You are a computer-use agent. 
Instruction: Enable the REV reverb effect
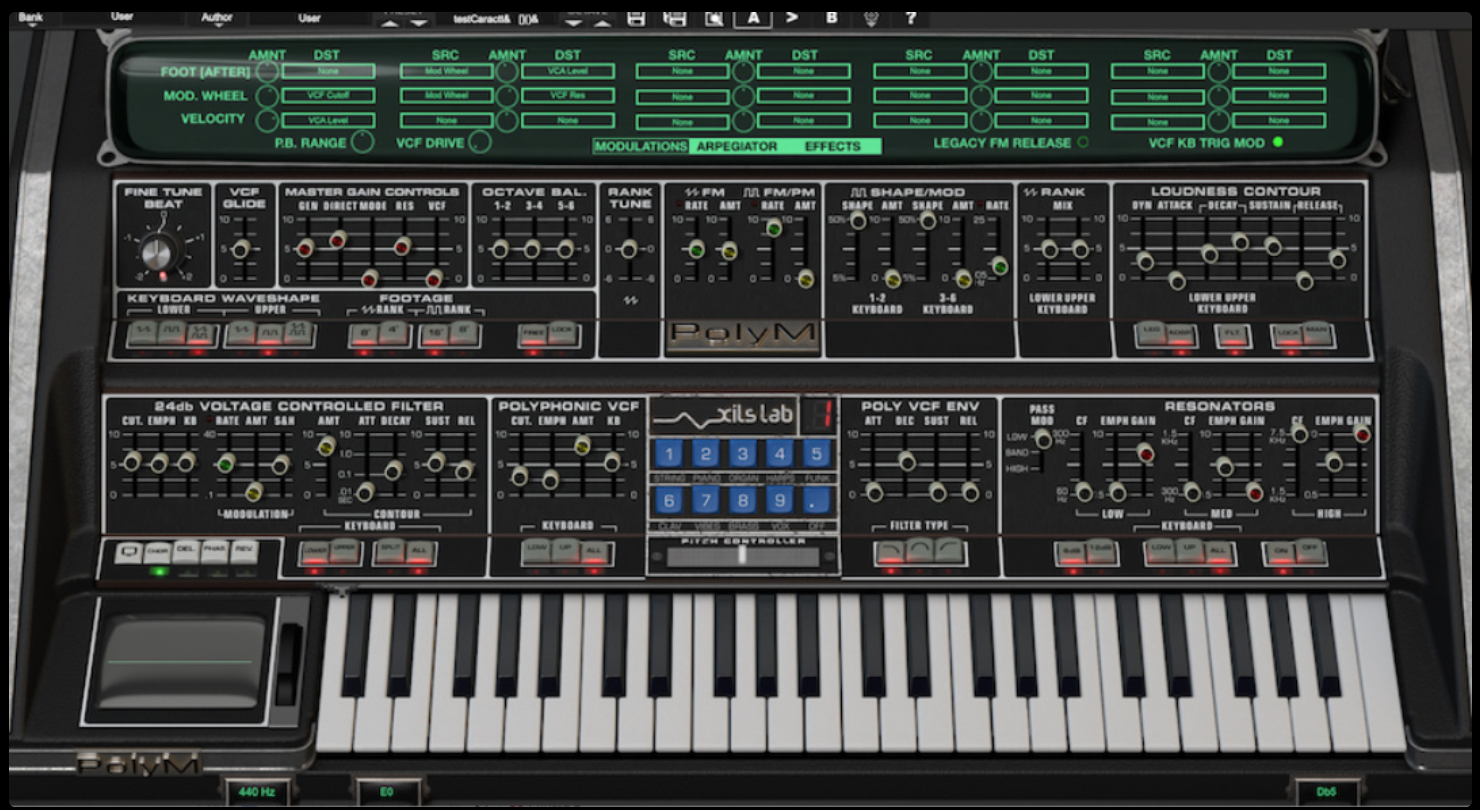(244, 552)
